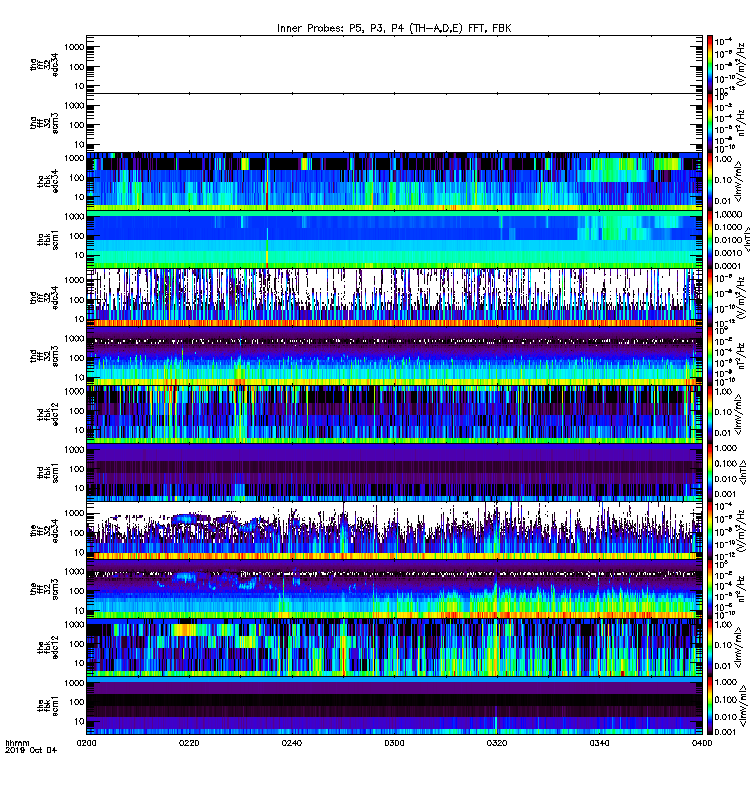Click the '<|mV/m|>' unit label beside tha fbk edc34

738,181
